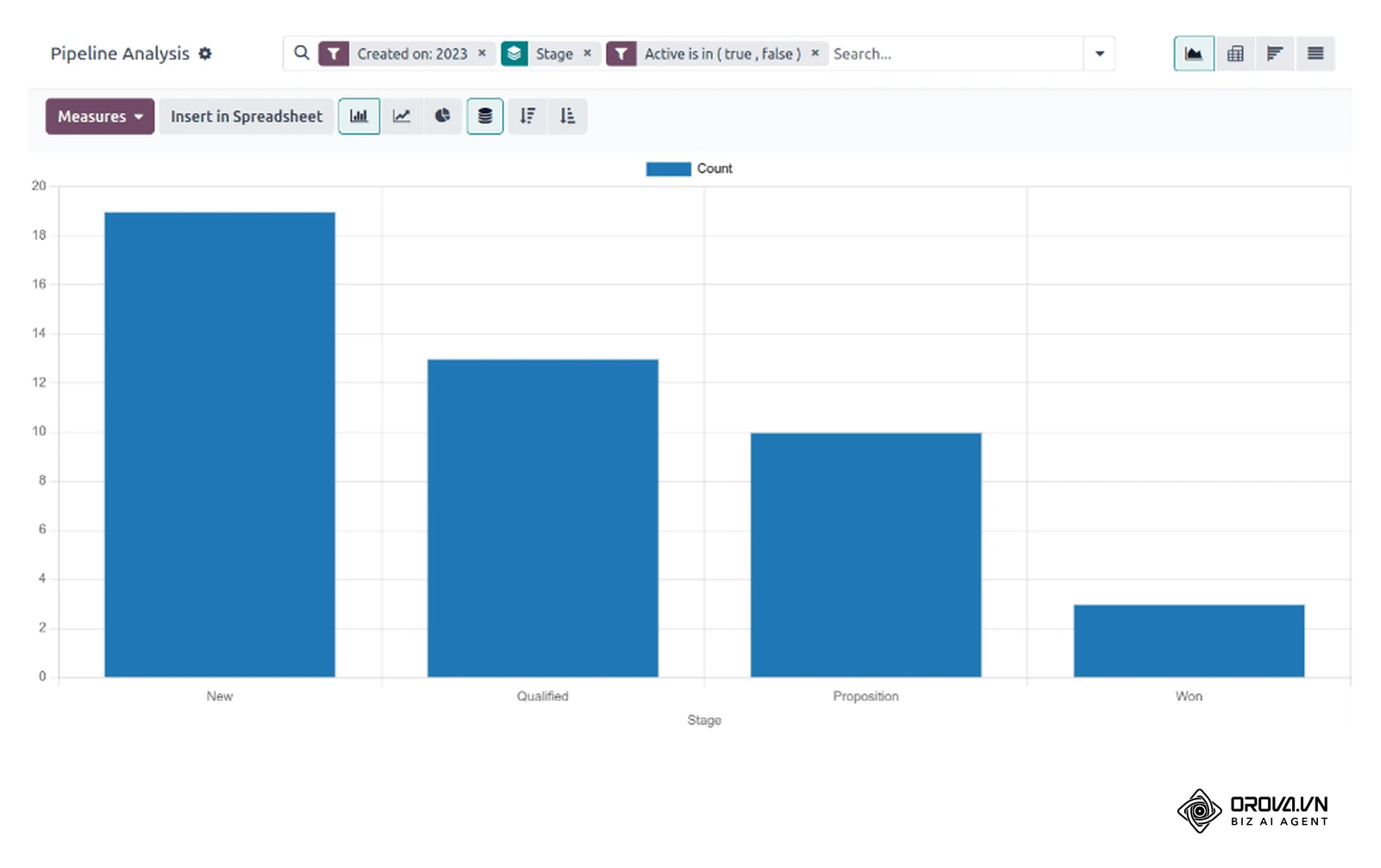Click the New stage bar
1381x868 pixels.
[x=220, y=444]
